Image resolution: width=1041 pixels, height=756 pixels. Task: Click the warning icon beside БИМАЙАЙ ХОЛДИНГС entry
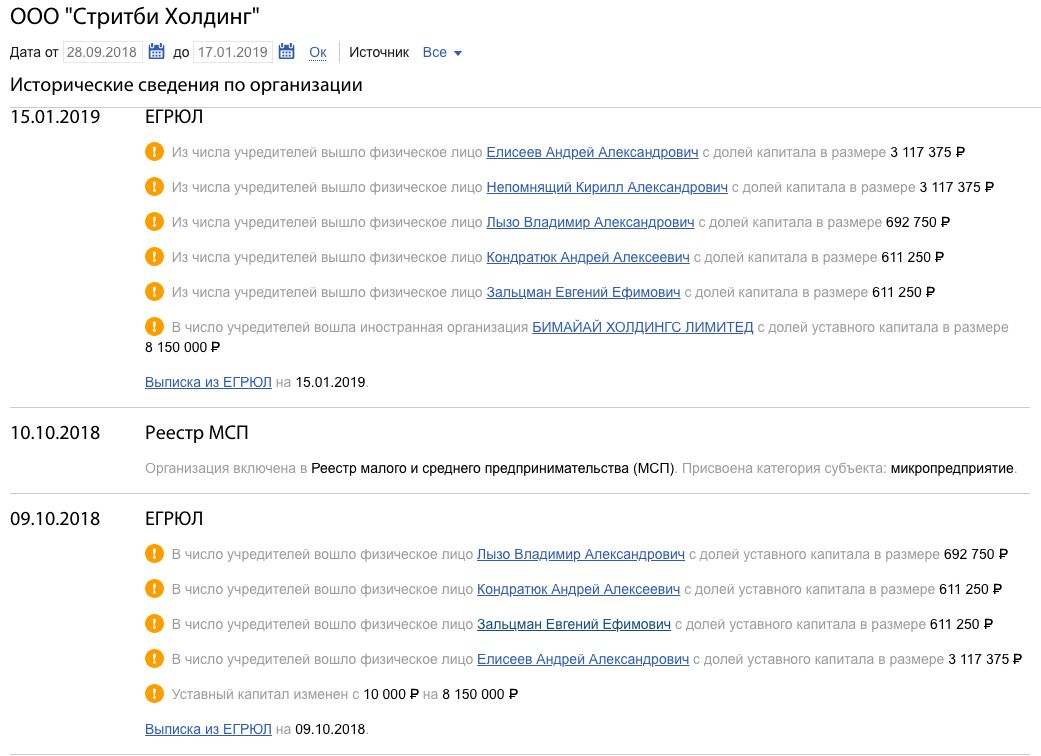point(154,327)
